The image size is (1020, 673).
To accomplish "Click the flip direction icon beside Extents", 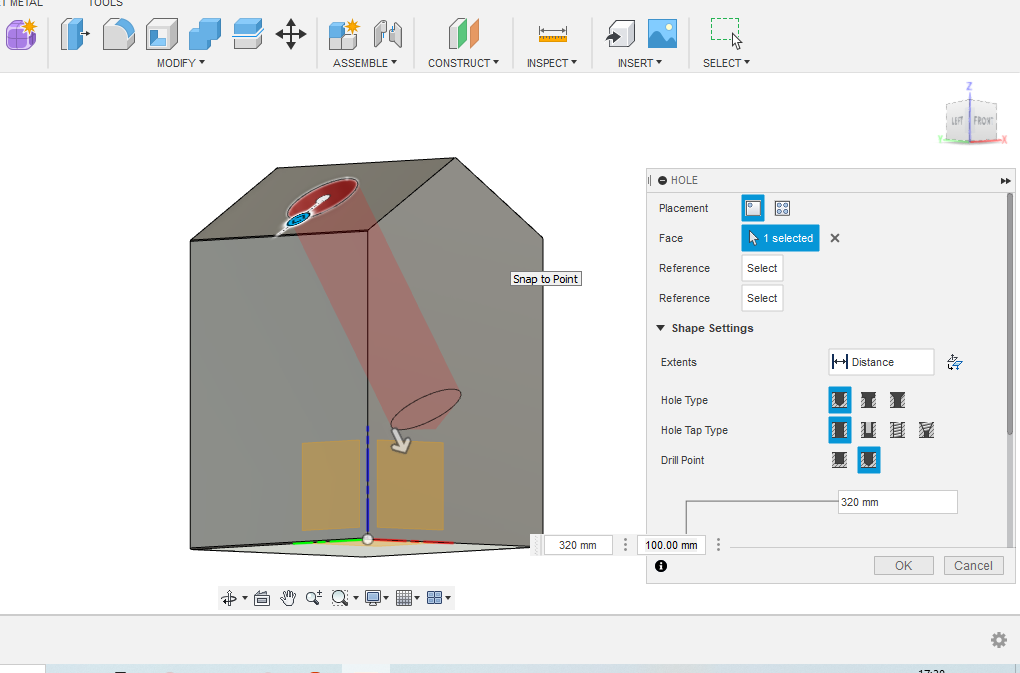I will (954, 362).
